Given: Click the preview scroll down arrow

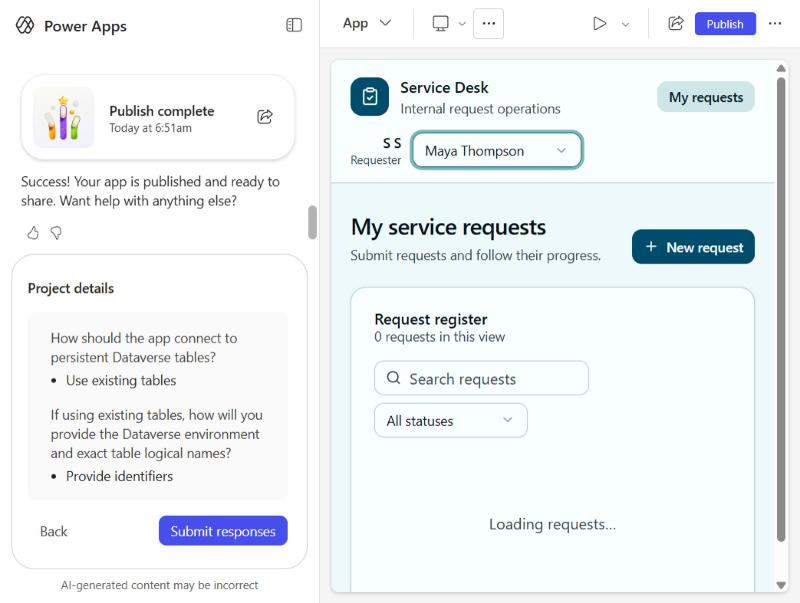Looking at the screenshot, I should [x=781, y=585].
